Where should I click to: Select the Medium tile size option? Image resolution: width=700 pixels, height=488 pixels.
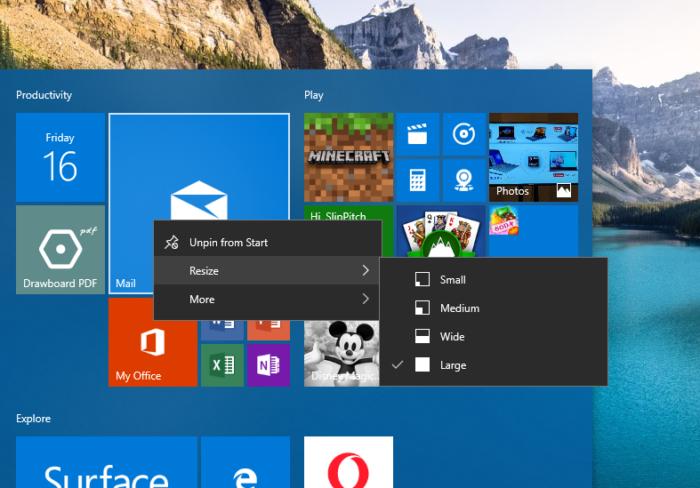coord(459,308)
